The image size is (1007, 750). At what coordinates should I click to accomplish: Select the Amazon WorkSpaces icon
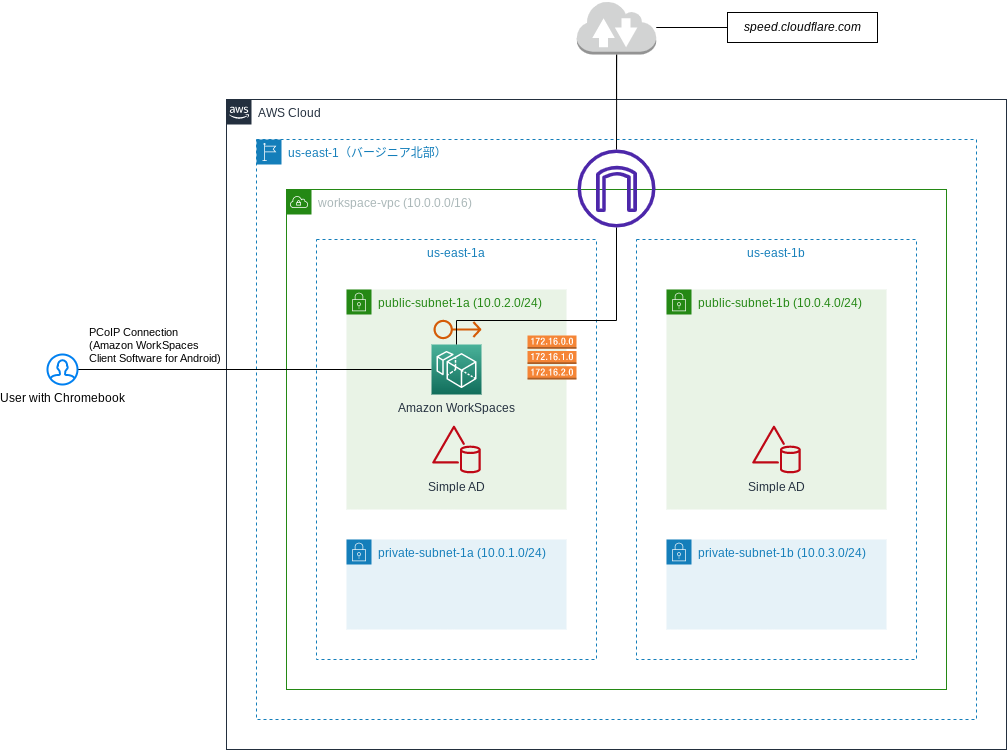pos(457,370)
